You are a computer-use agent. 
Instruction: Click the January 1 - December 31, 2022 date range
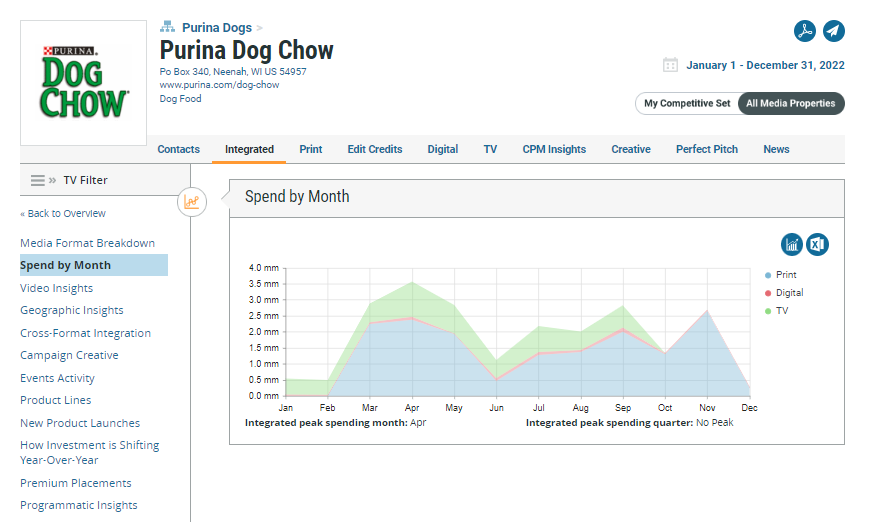tap(765, 65)
